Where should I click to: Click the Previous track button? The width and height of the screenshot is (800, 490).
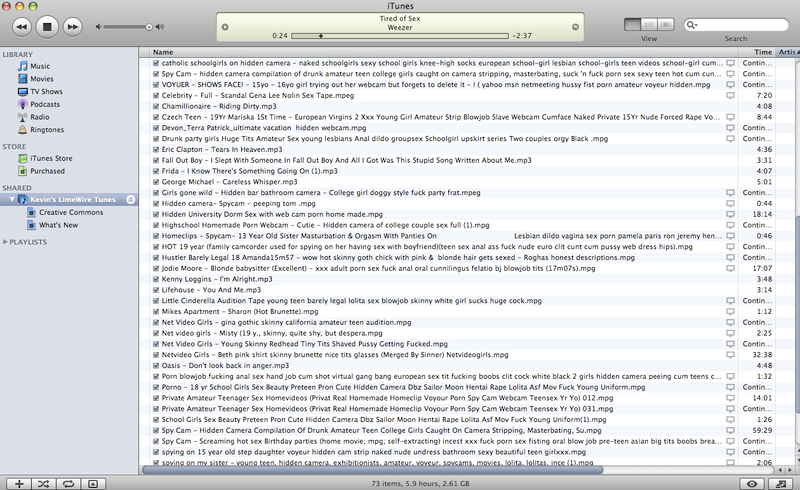(x=20, y=25)
